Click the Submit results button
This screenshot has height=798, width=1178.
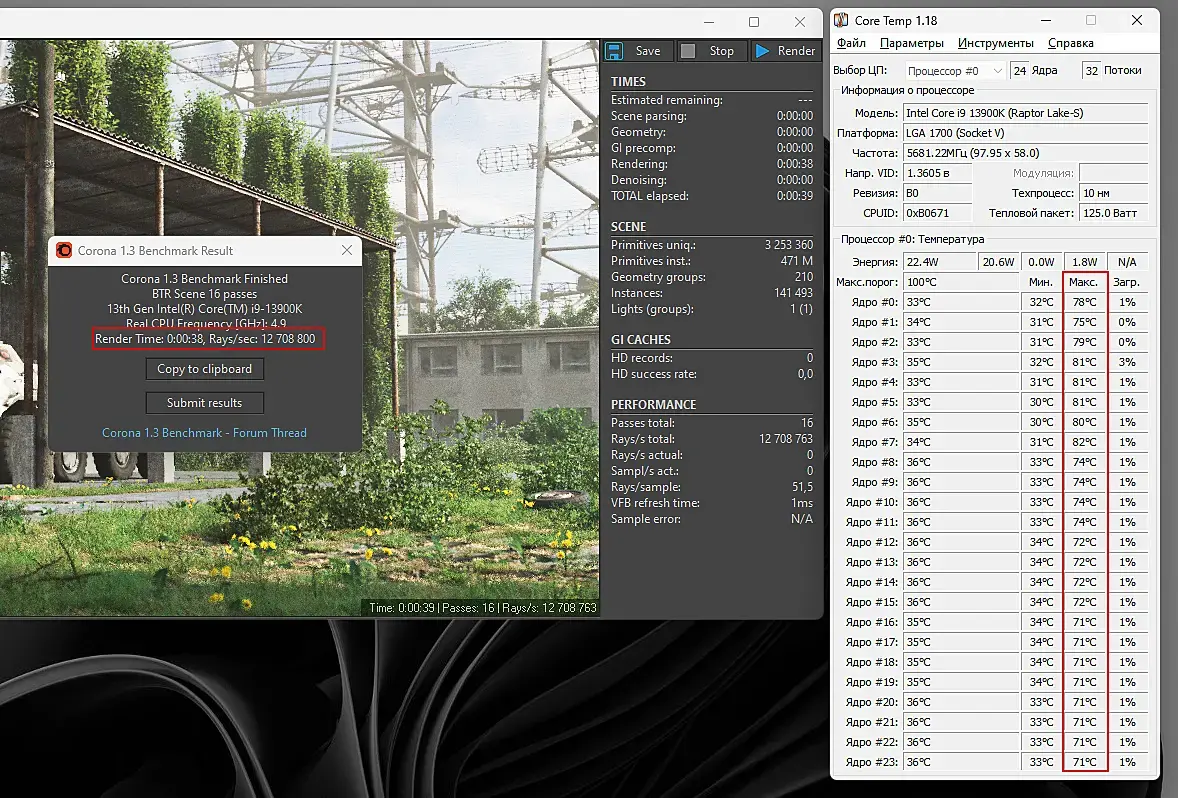(x=204, y=403)
